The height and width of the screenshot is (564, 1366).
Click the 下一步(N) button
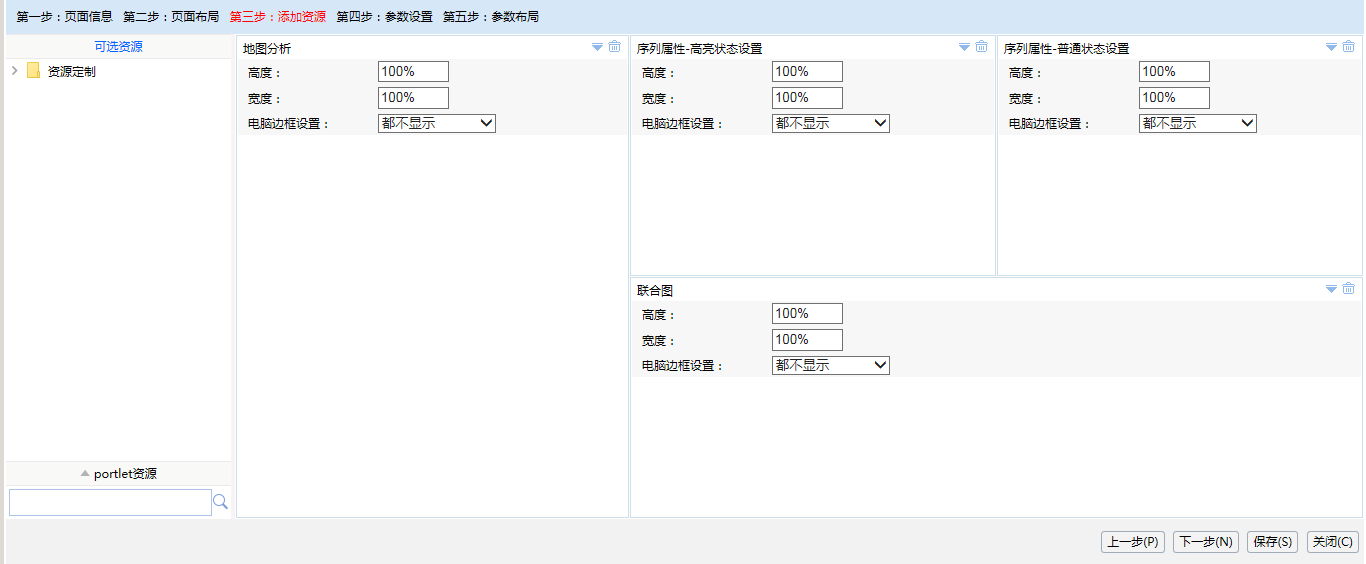tap(1206, 542)
